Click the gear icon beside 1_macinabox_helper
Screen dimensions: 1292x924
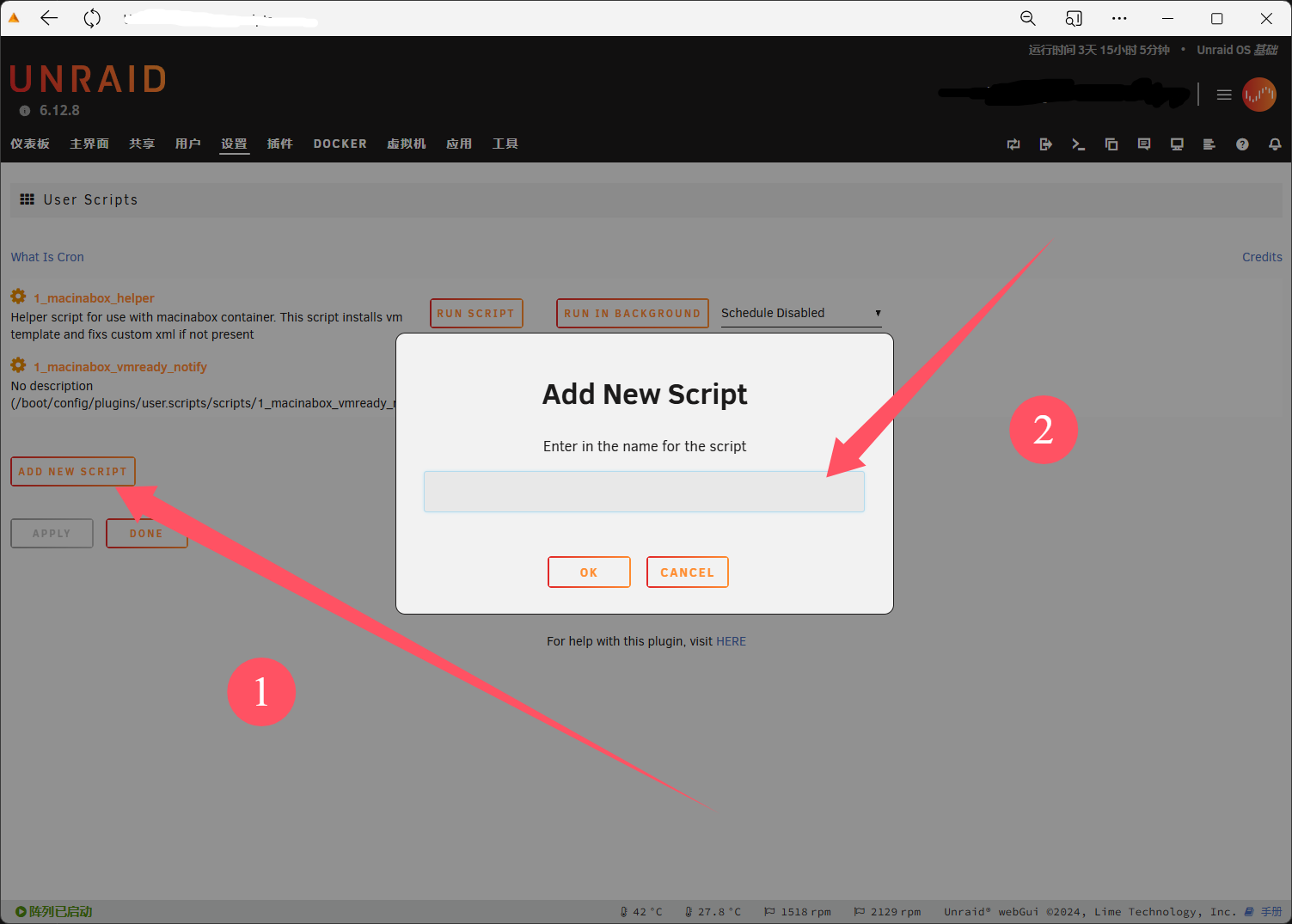point(18,297)
